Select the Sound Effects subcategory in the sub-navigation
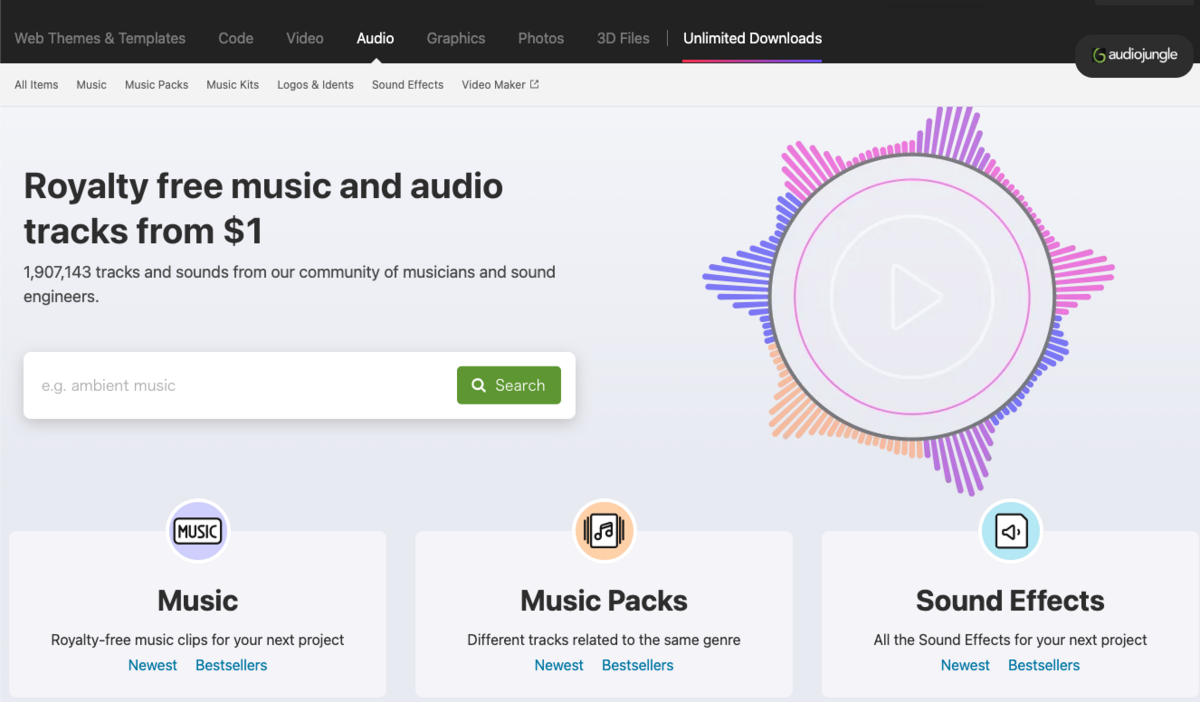The height and width of the screenshot is (702, 1200). point(407,85)
